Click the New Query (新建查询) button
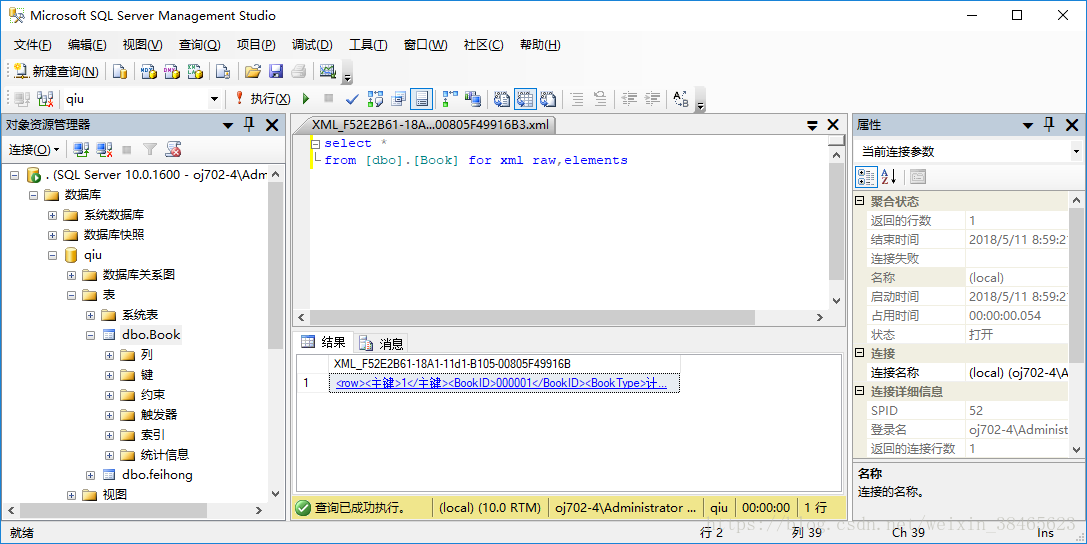 tap(57, 71)
